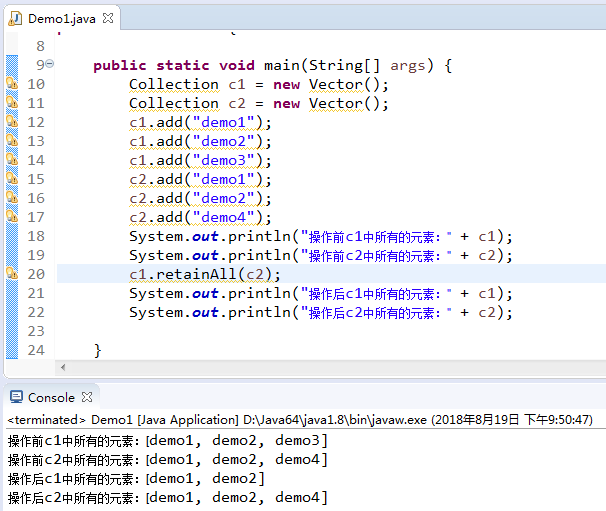Click 'Collection c1 = new Vector();' code line
The width and height of the screenshot is (606, 511).
[259, 84]
